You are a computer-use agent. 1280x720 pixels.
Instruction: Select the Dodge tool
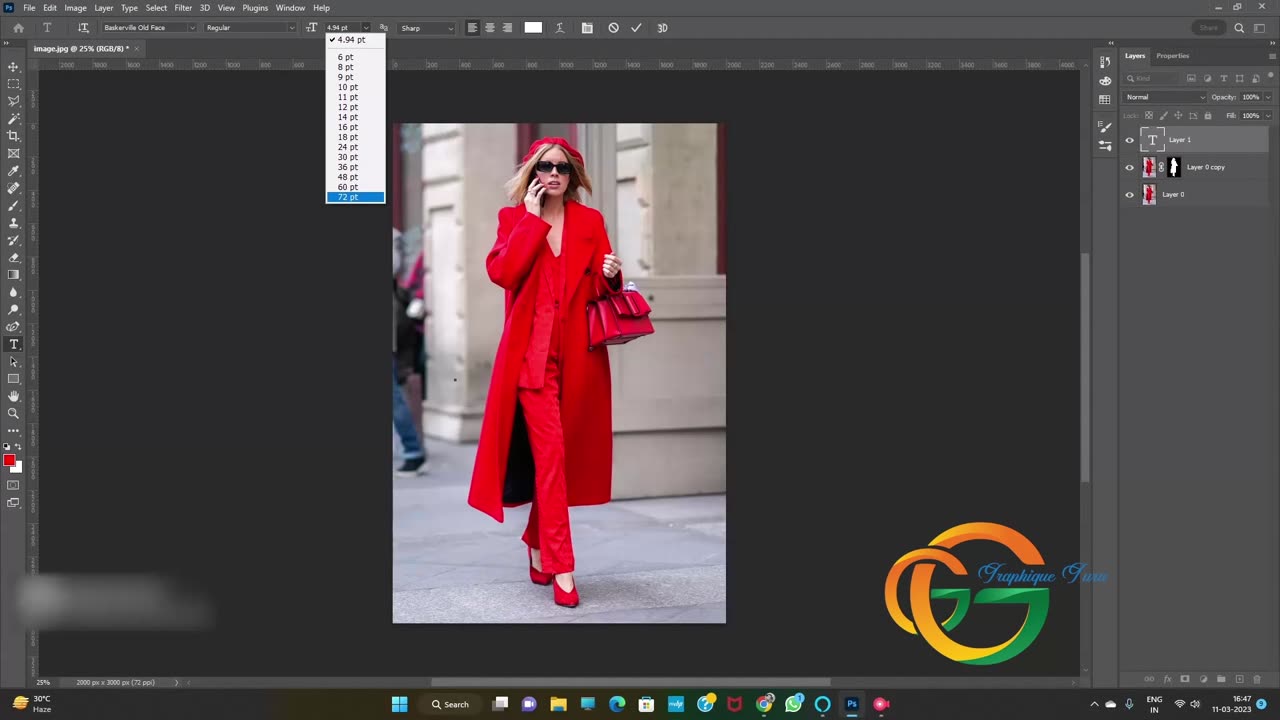coord(13,309)
